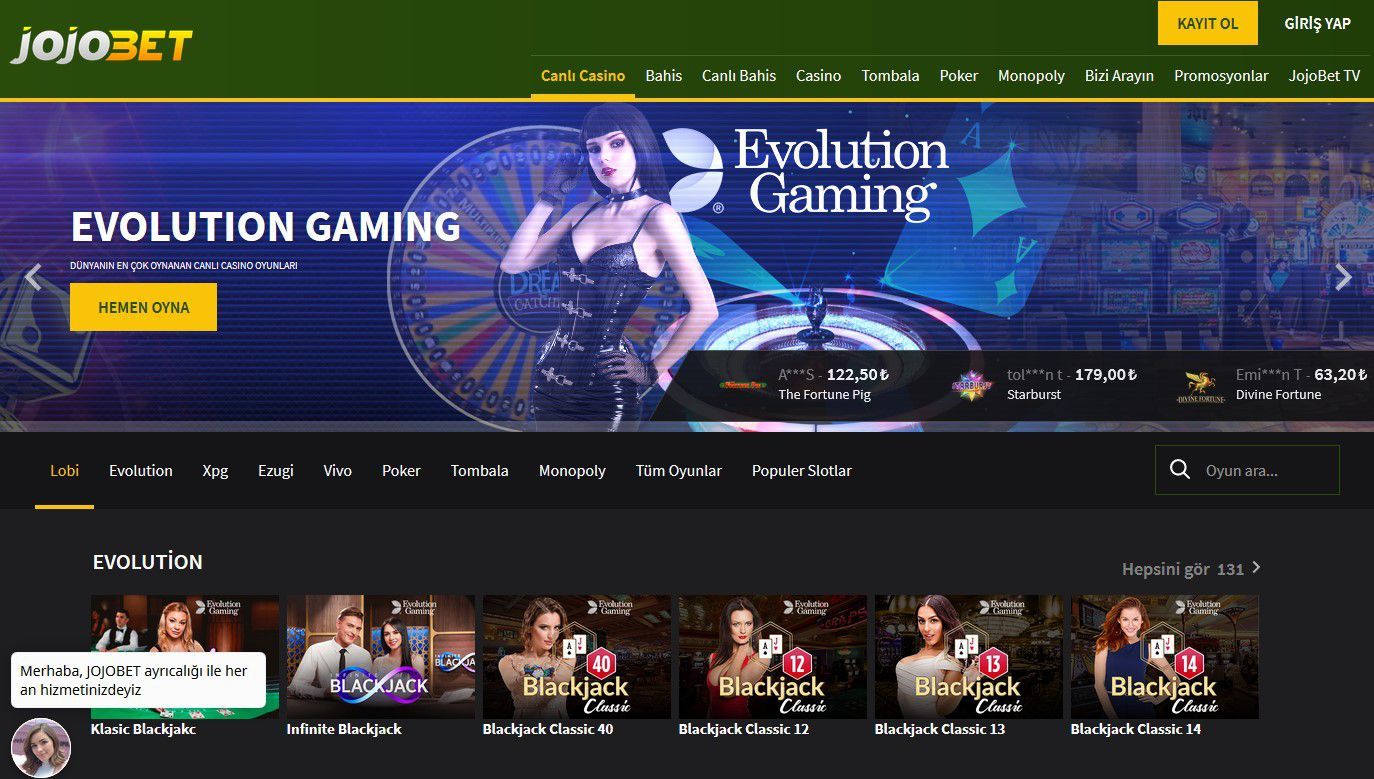Open the Bahis menu item
1374x779 pixels.
664,76
